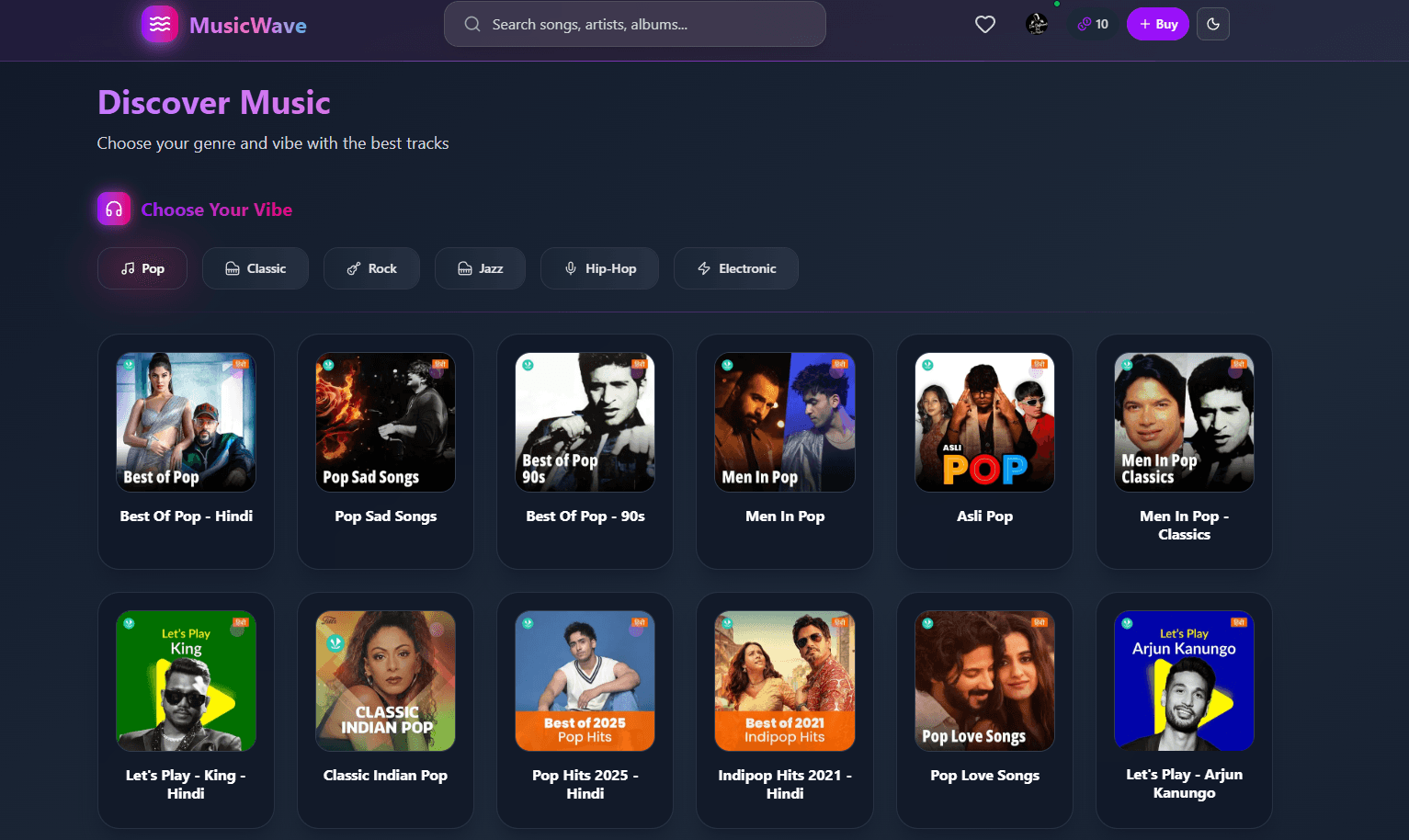The image size is (1409, 840).
Task: Select the Hip-Hop genre tab
Action: point(599,268)
